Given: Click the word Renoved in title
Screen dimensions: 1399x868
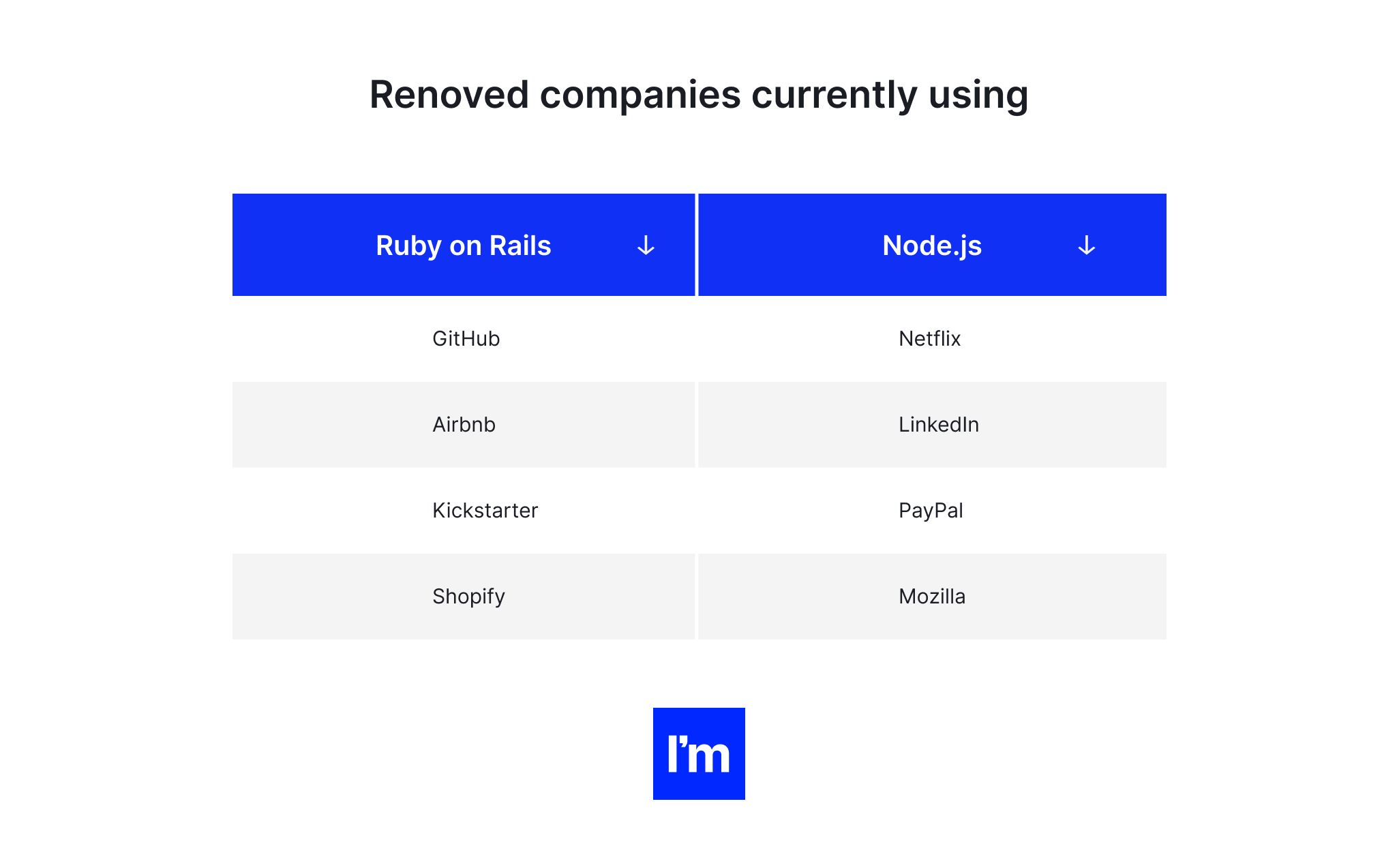Looking at the screenshot, I should point(449,94).
